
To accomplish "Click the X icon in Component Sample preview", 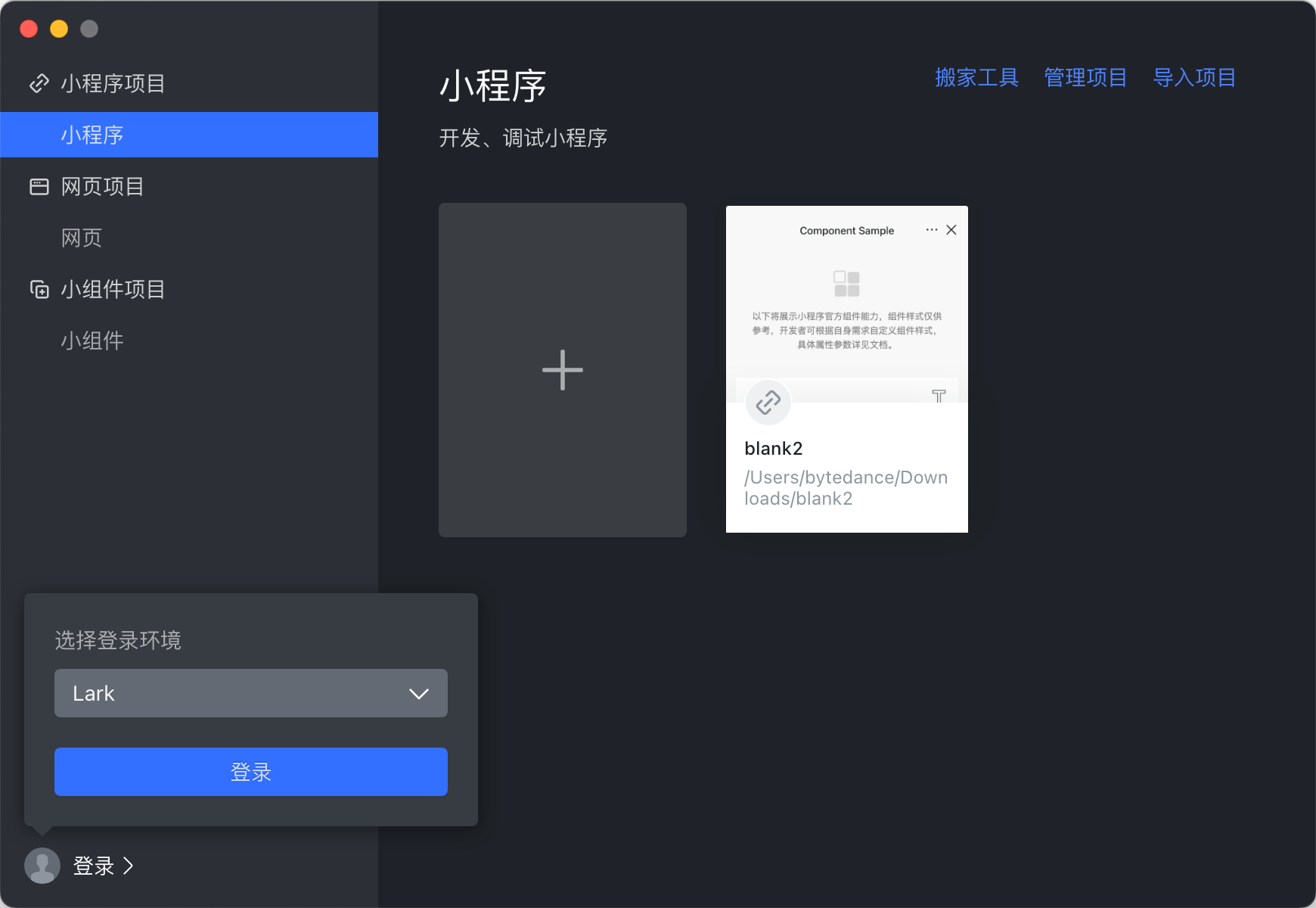I will point(951,230).
